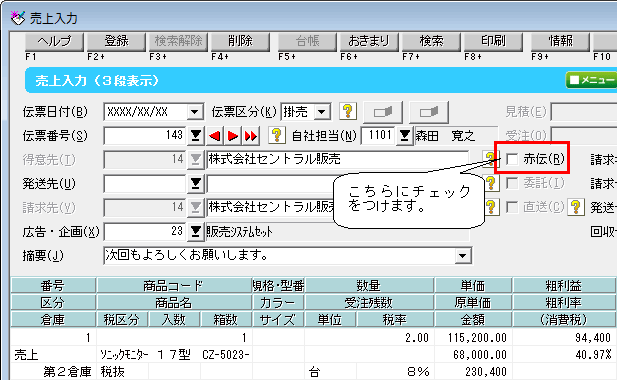This screenshot has height=380, width=617.
Task: Open the 伝票区分 掛売 dropdown
Action: (x=322, y=112)
